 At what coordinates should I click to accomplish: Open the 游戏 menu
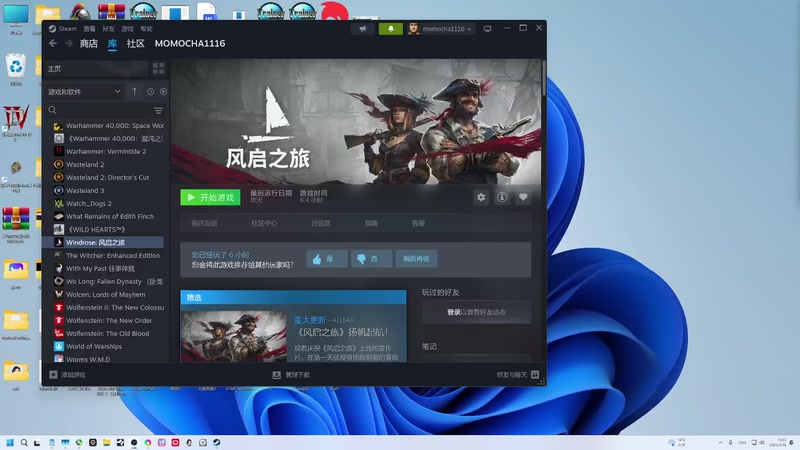[128, 29]
